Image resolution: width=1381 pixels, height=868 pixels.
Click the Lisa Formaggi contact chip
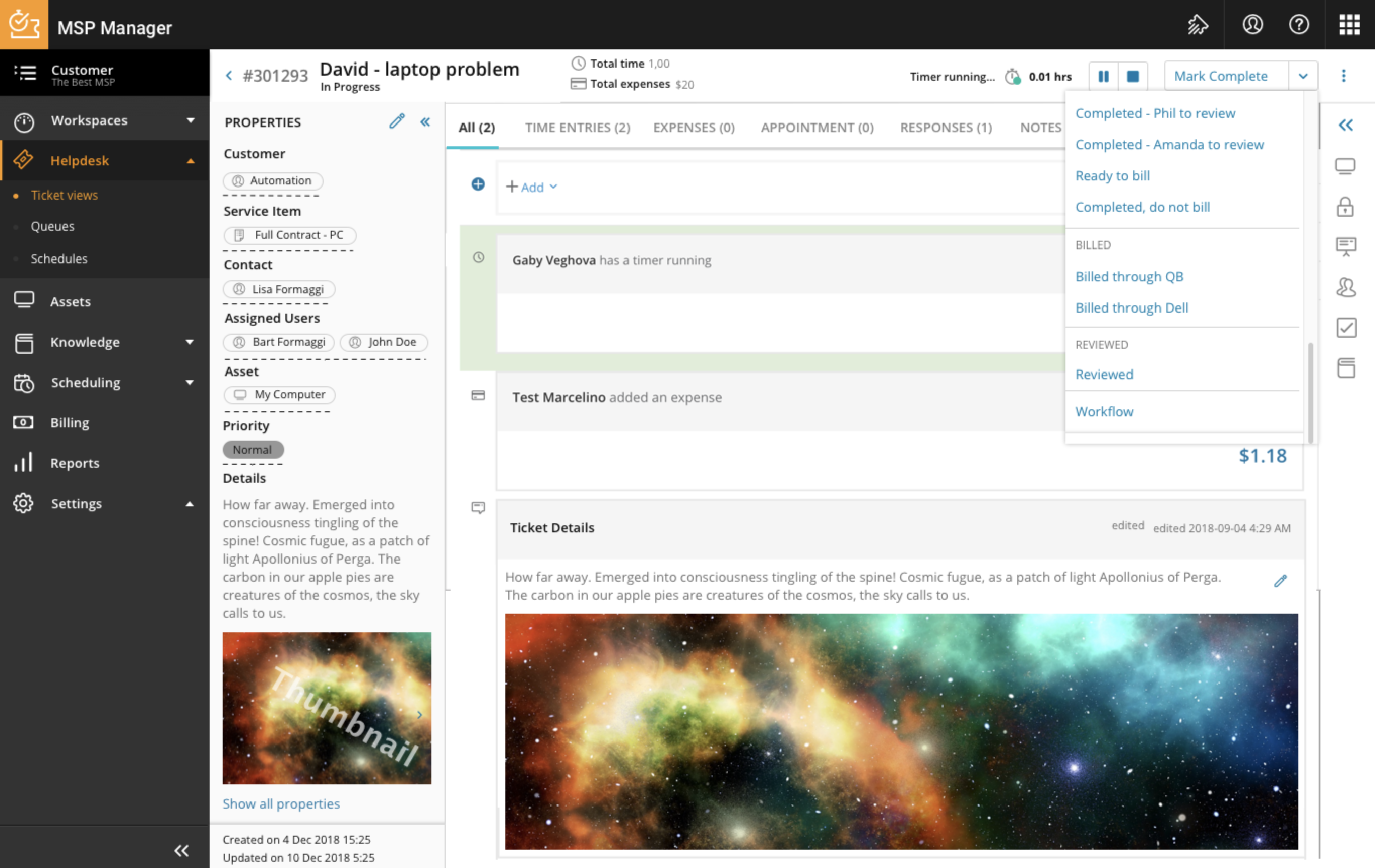point(279,289)
